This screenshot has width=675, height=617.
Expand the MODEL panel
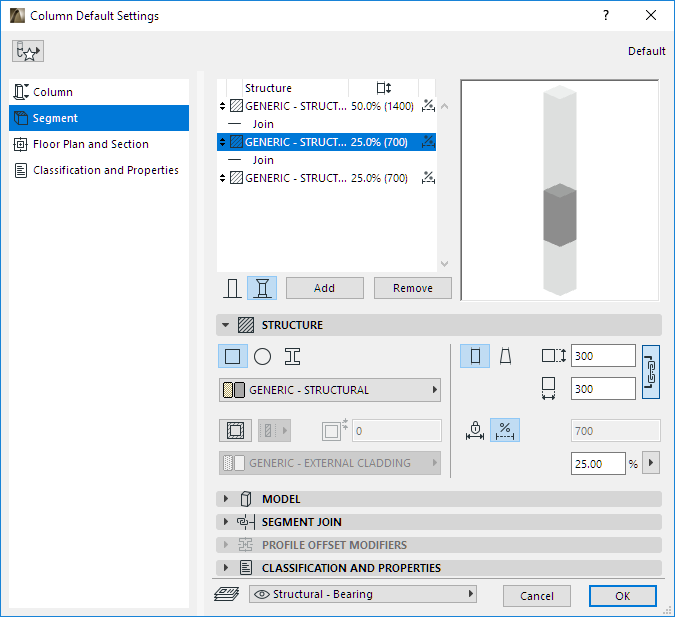click(439, 499)
